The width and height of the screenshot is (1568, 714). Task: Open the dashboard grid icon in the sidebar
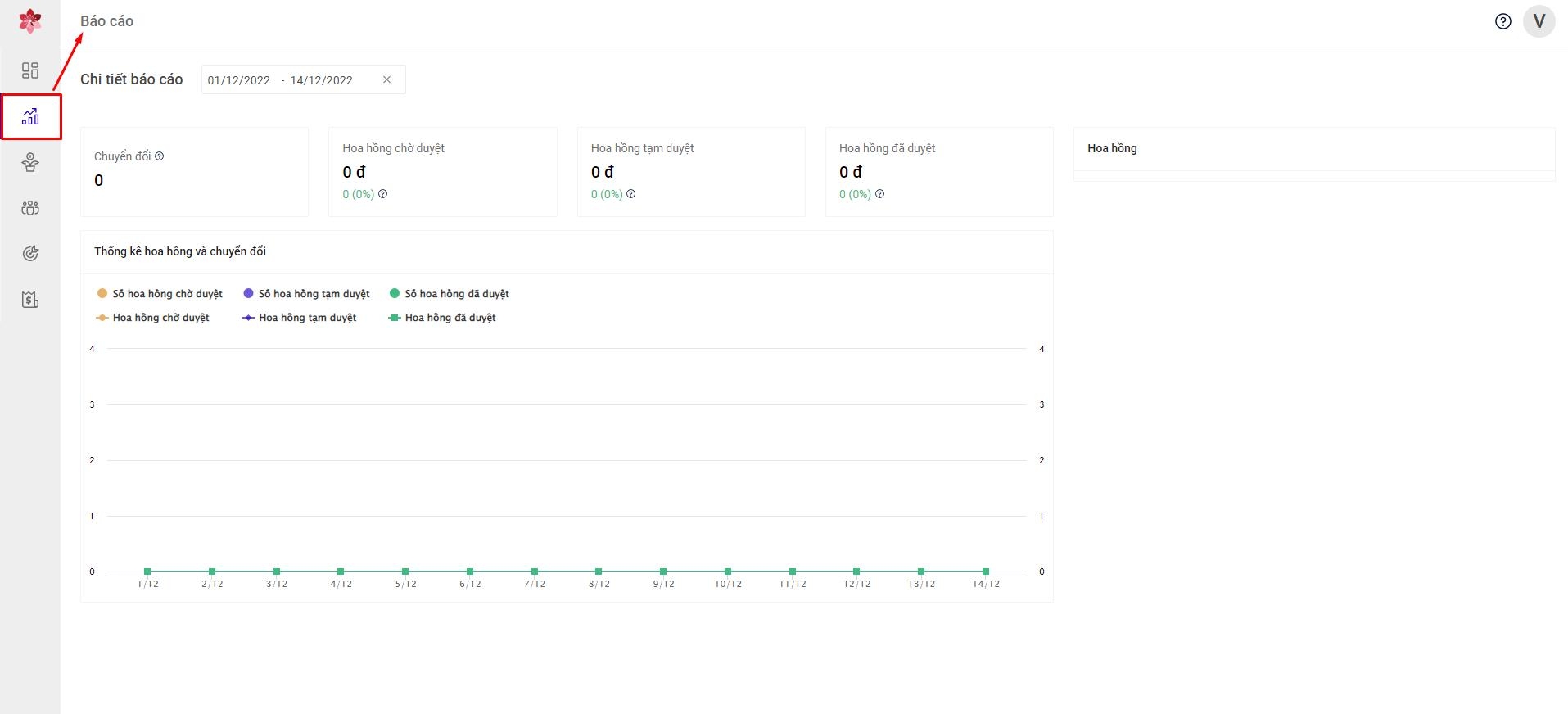click(x=30, y=70)
